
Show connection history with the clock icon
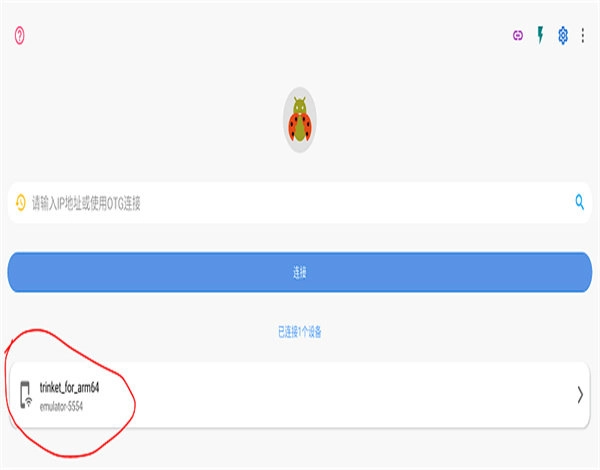pos(21,202)
